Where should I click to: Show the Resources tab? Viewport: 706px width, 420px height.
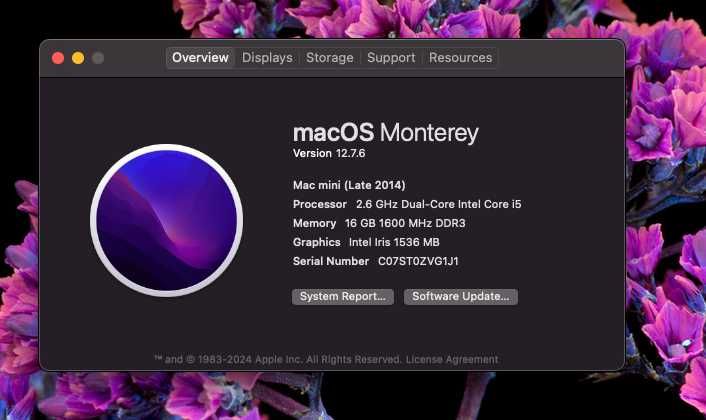tap(460, 58)
